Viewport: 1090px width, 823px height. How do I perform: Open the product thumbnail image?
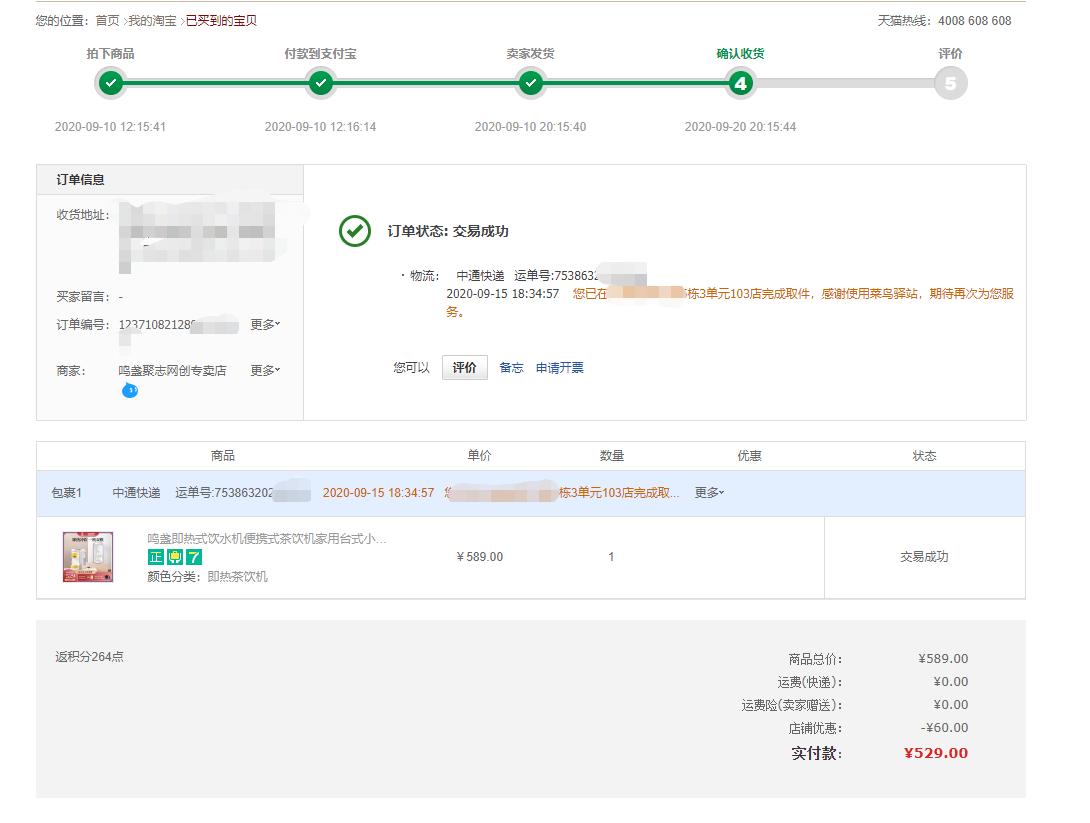[88, 557]
